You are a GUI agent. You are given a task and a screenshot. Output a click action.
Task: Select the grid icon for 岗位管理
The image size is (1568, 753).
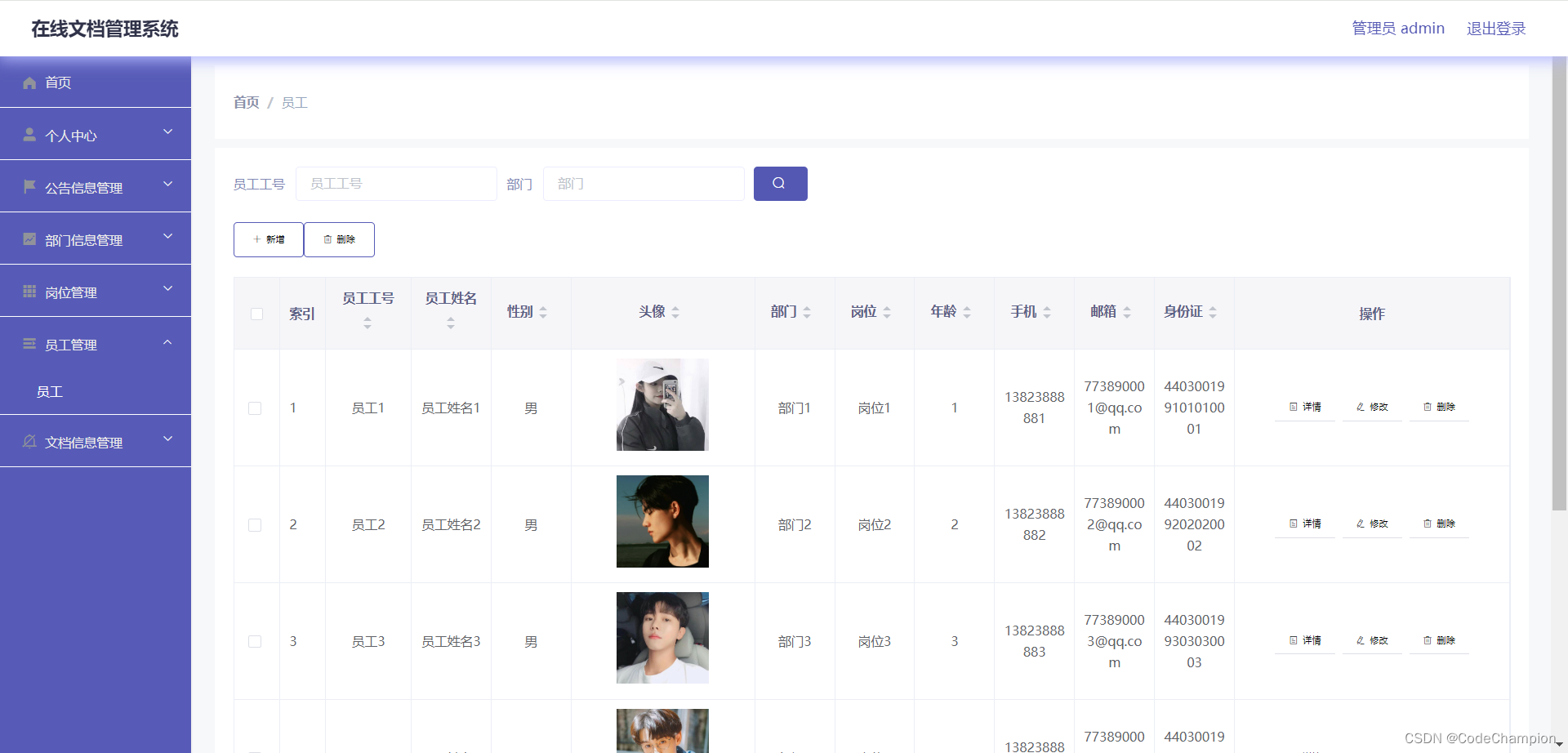click(x=29, y=291)
